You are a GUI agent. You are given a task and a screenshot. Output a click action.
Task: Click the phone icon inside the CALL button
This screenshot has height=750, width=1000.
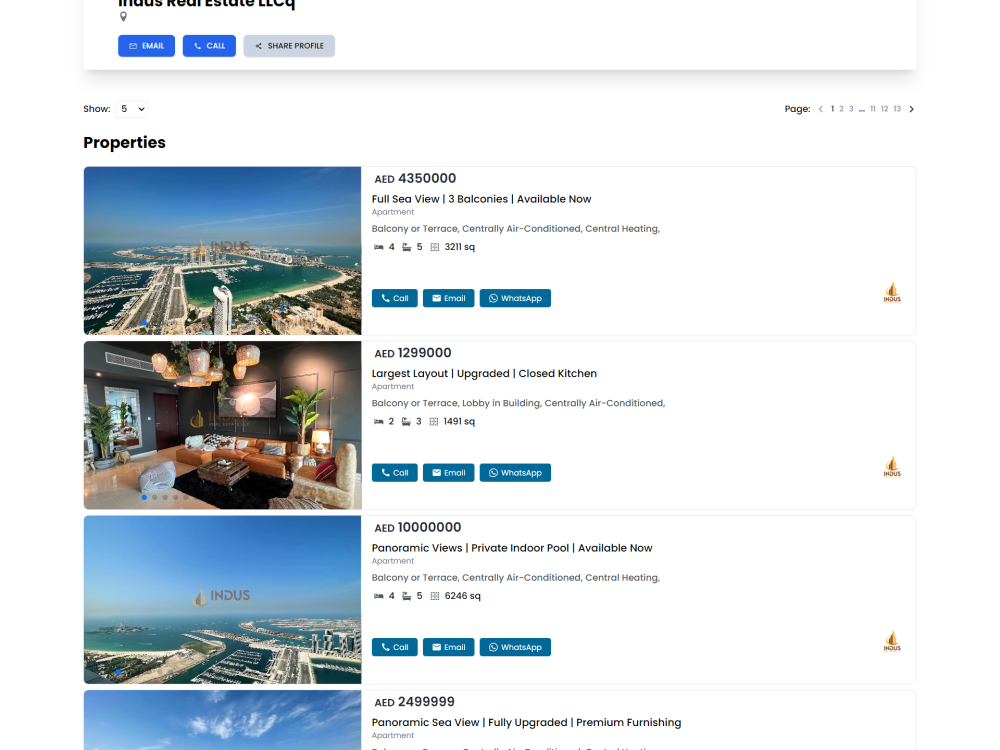point(196,45)
